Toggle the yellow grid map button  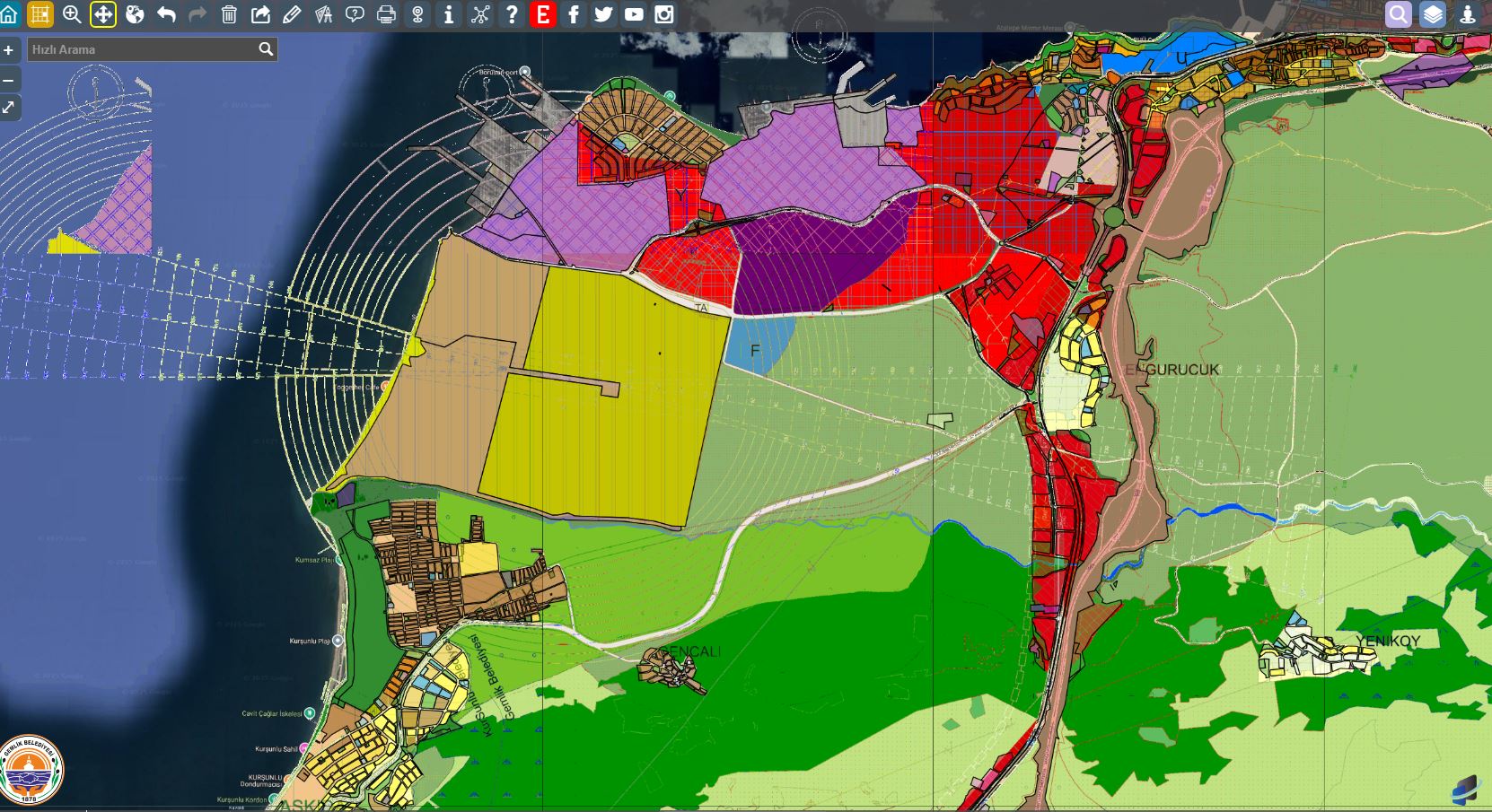tap(40, 14)
